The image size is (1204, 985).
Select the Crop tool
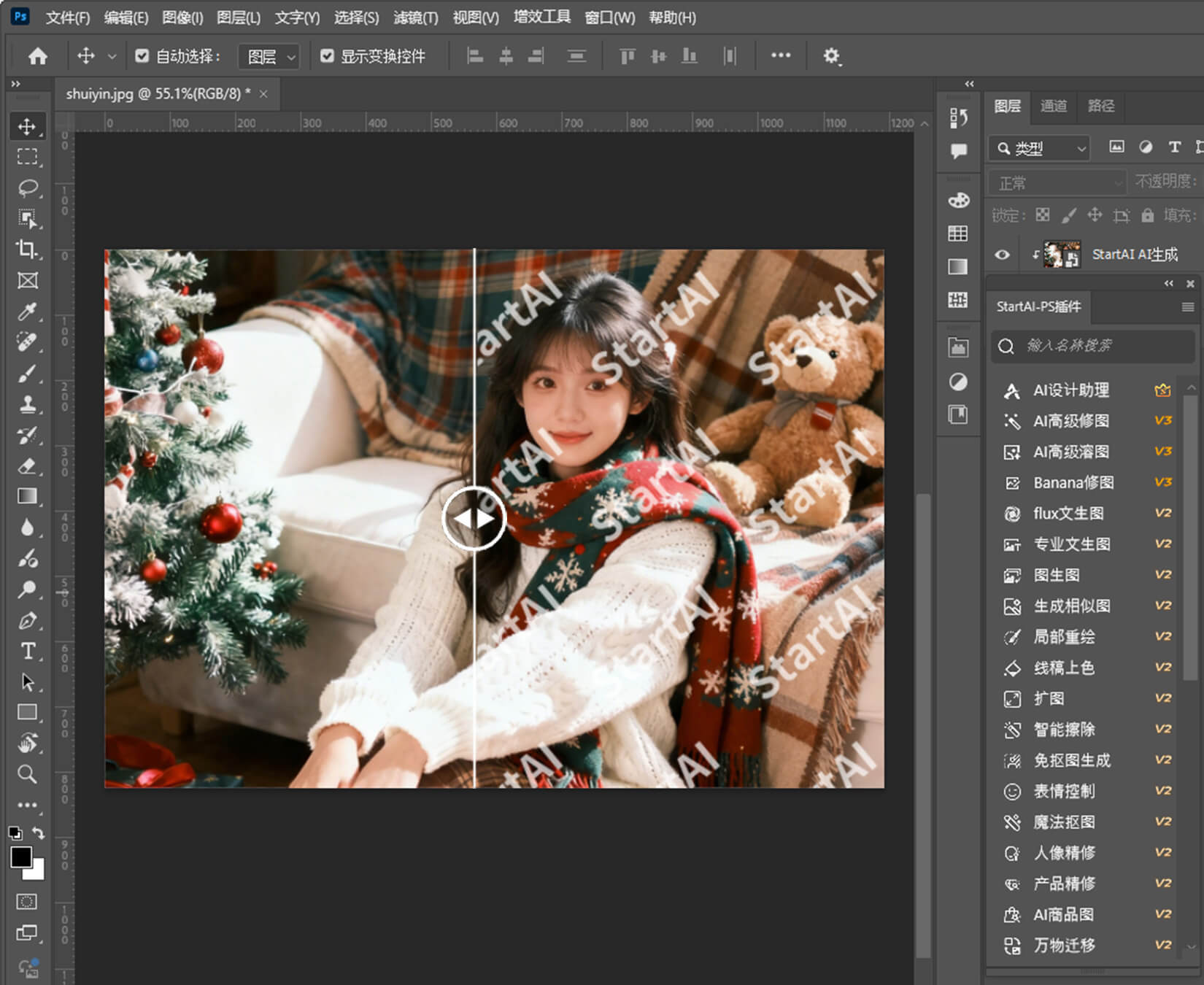point(28,250)
